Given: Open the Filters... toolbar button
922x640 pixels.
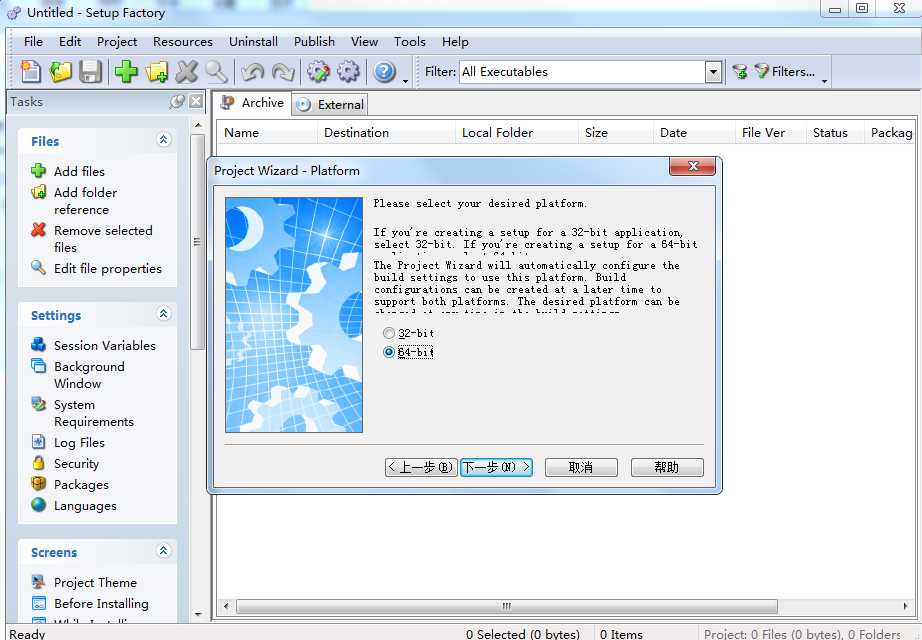Looking at the screenshot, I should (x=784, y=72).
